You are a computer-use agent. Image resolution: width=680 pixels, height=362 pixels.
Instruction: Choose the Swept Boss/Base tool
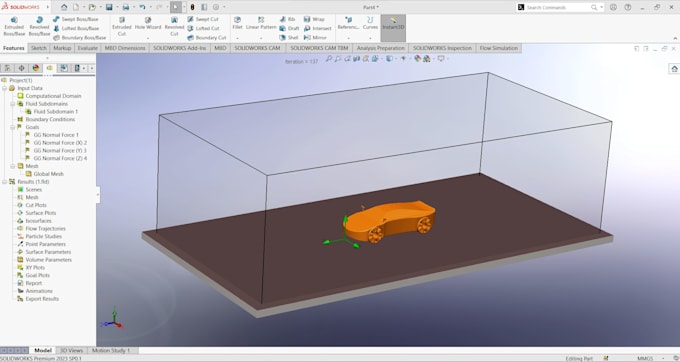click(75, 19)
